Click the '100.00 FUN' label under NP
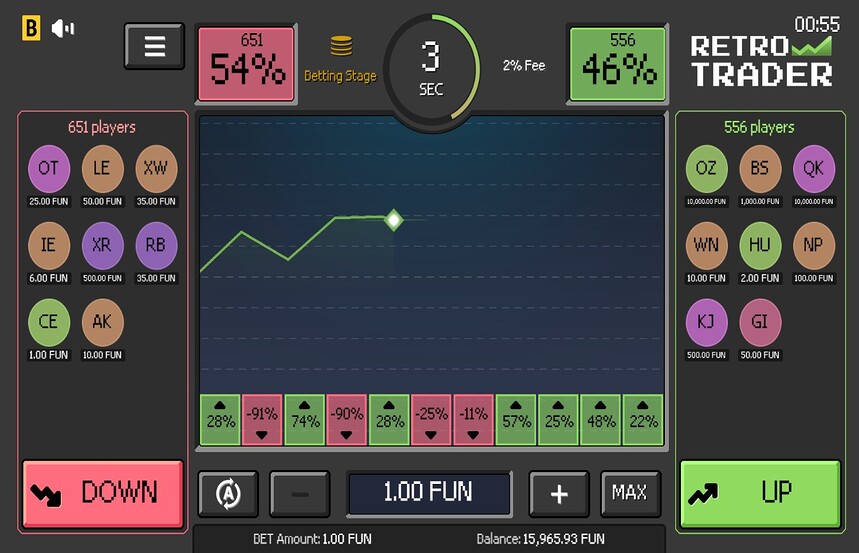 pos(814,278)
